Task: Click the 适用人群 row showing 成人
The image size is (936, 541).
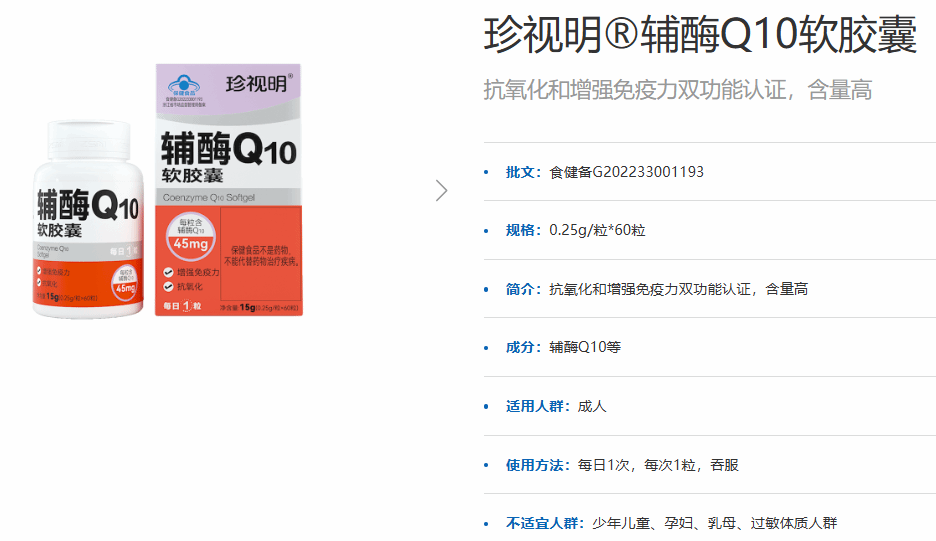Action: [556, 406]
